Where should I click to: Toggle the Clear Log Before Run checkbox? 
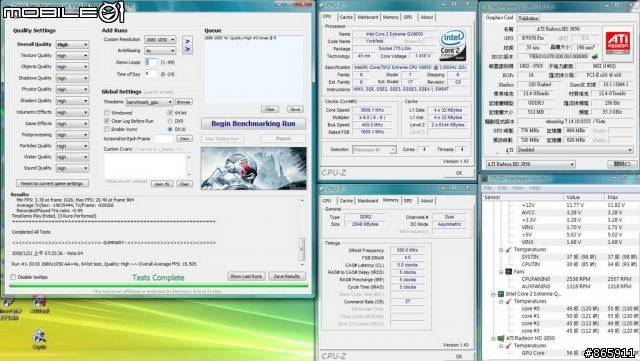click(107, 121)
